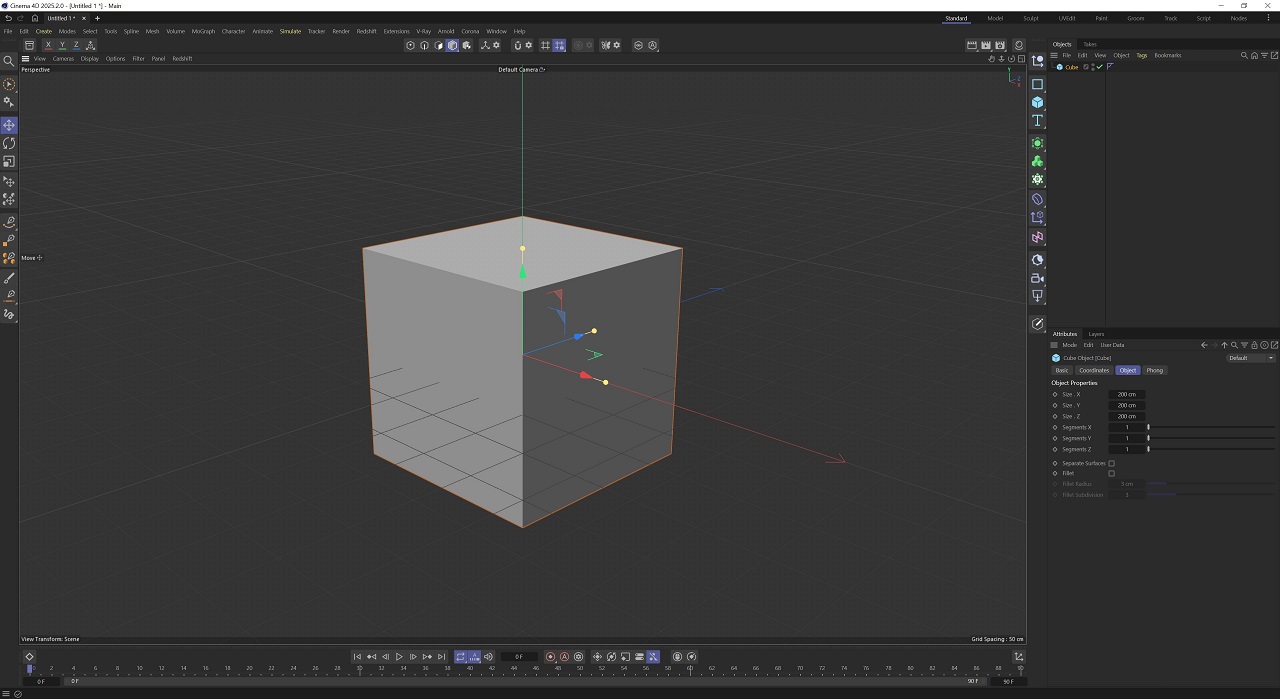Click the Record Active Objects button
1280x699 pixels.
(x=550, y=657)
